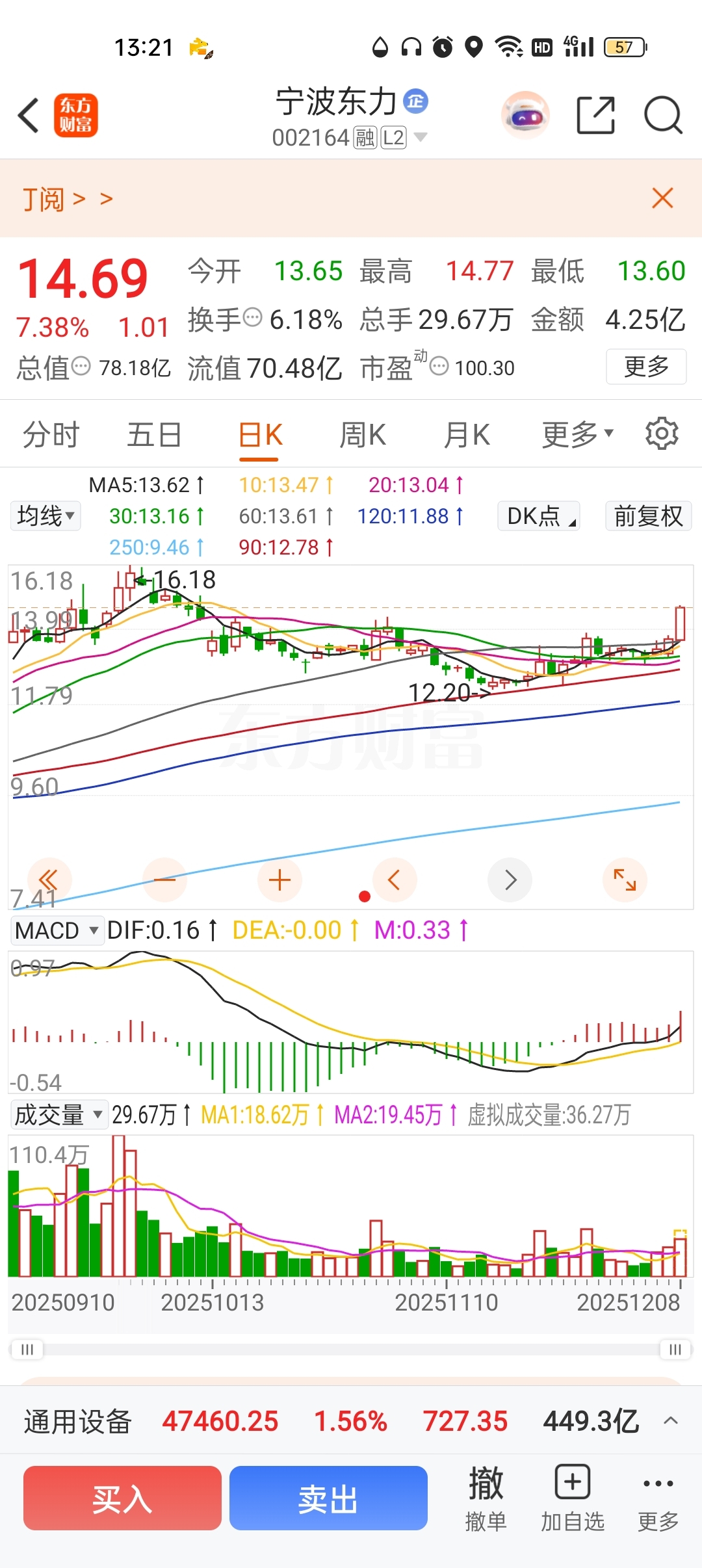The height and width of the screenshot is (1568, 702).
Task: Tap the 买入 buy button
Action: (122, 1498)
